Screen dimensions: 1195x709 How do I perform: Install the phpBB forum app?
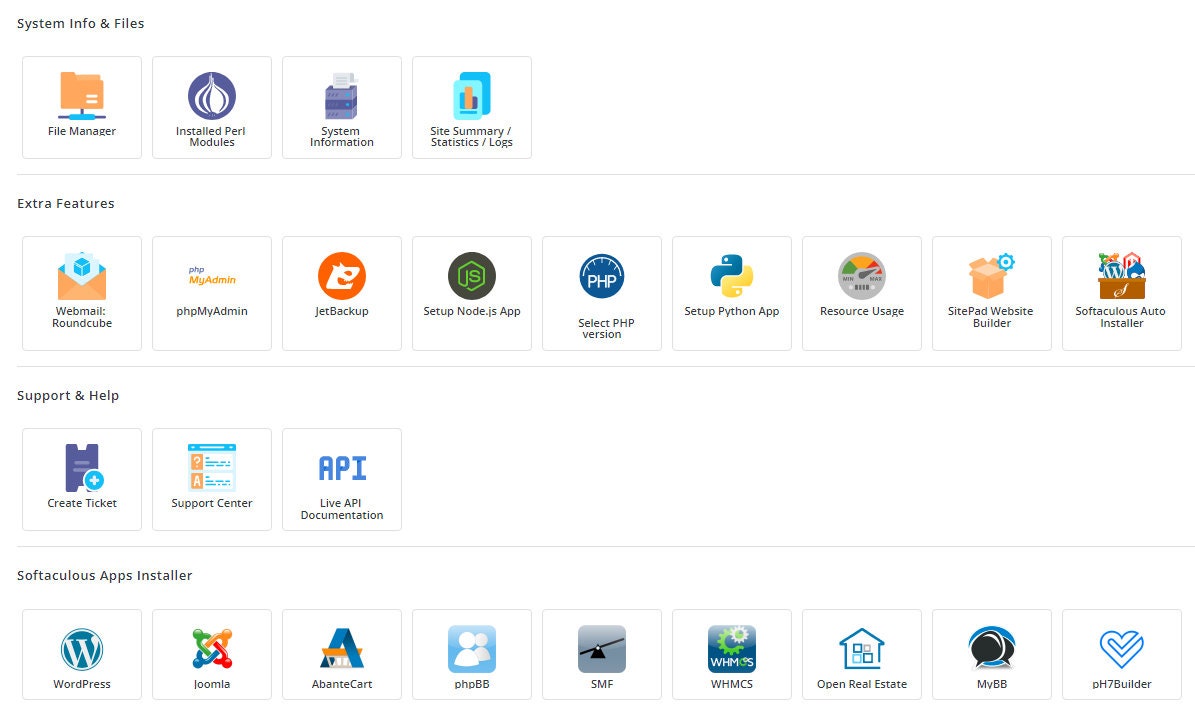[471, 654]
